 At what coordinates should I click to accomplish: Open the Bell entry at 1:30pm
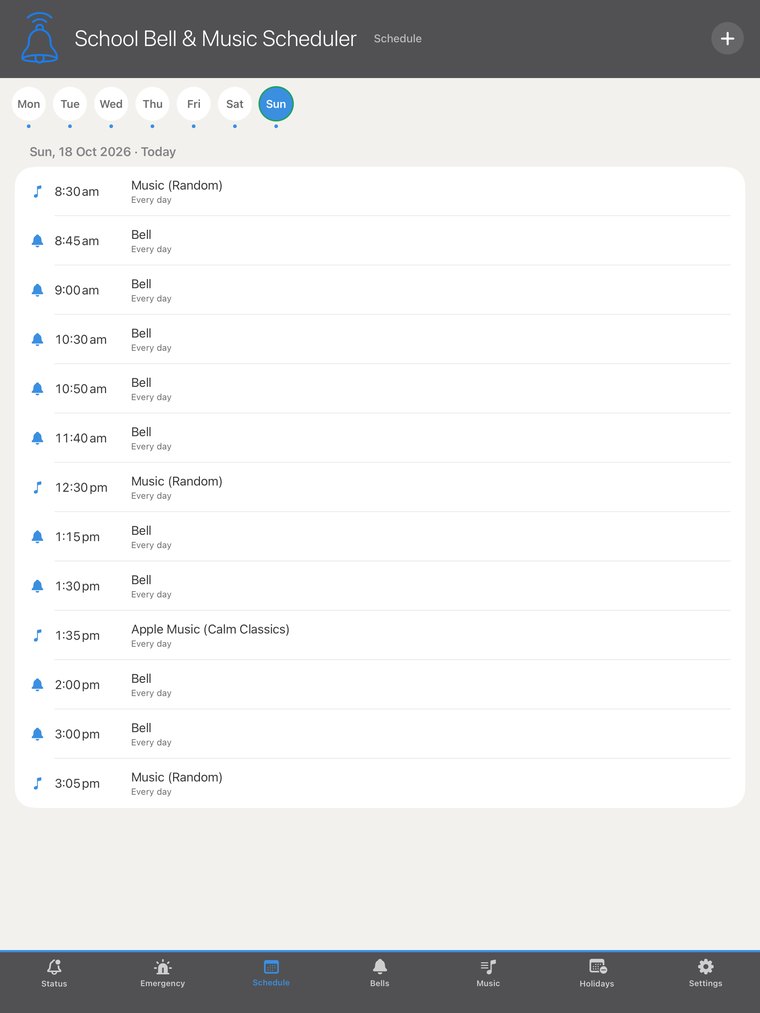(x=380, y=586)
